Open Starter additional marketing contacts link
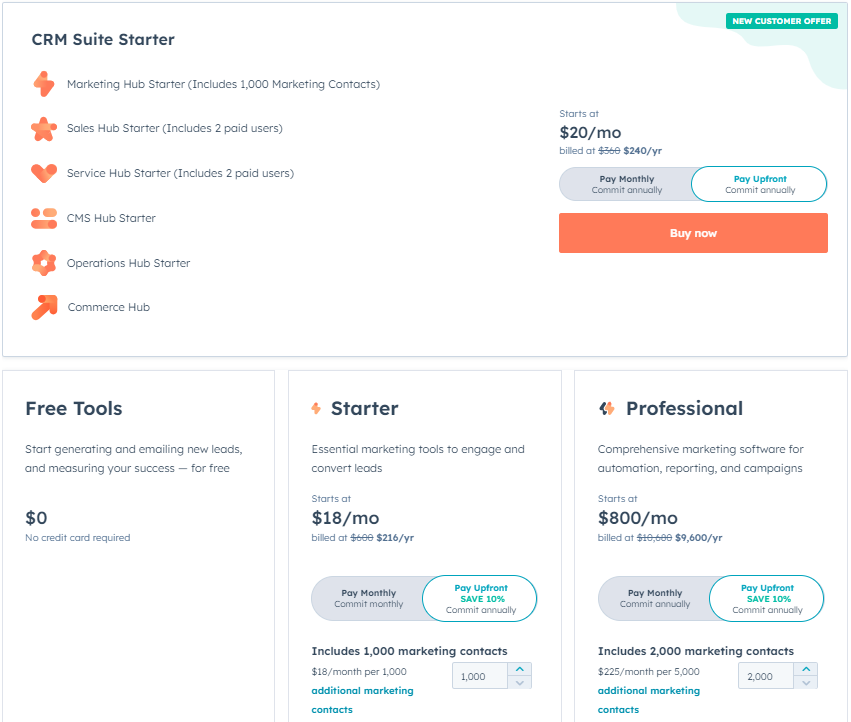This screenshot has height=722, width=851. click(362, 691)
